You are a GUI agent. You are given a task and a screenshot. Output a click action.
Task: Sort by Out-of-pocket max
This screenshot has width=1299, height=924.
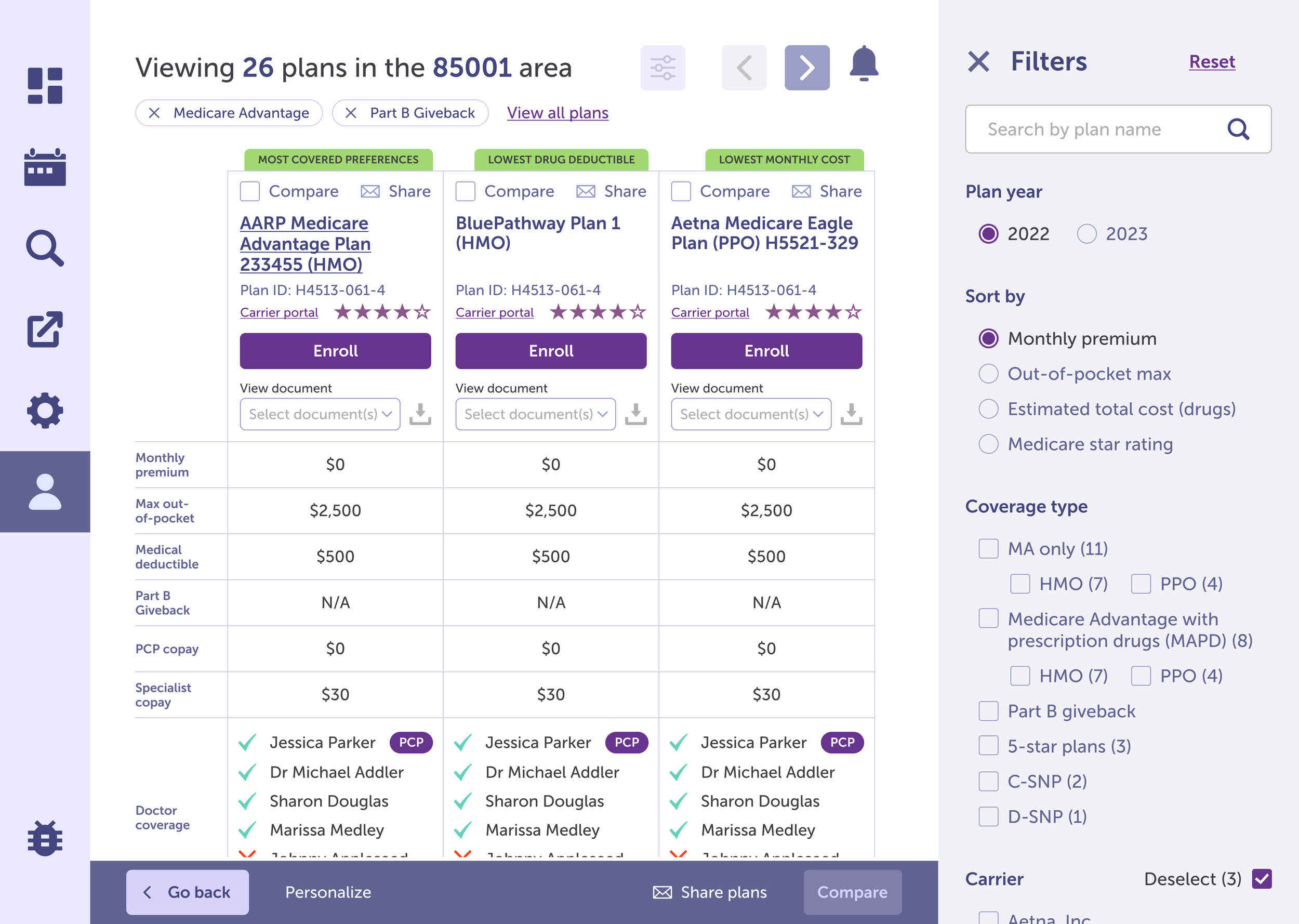coord(988,374)
